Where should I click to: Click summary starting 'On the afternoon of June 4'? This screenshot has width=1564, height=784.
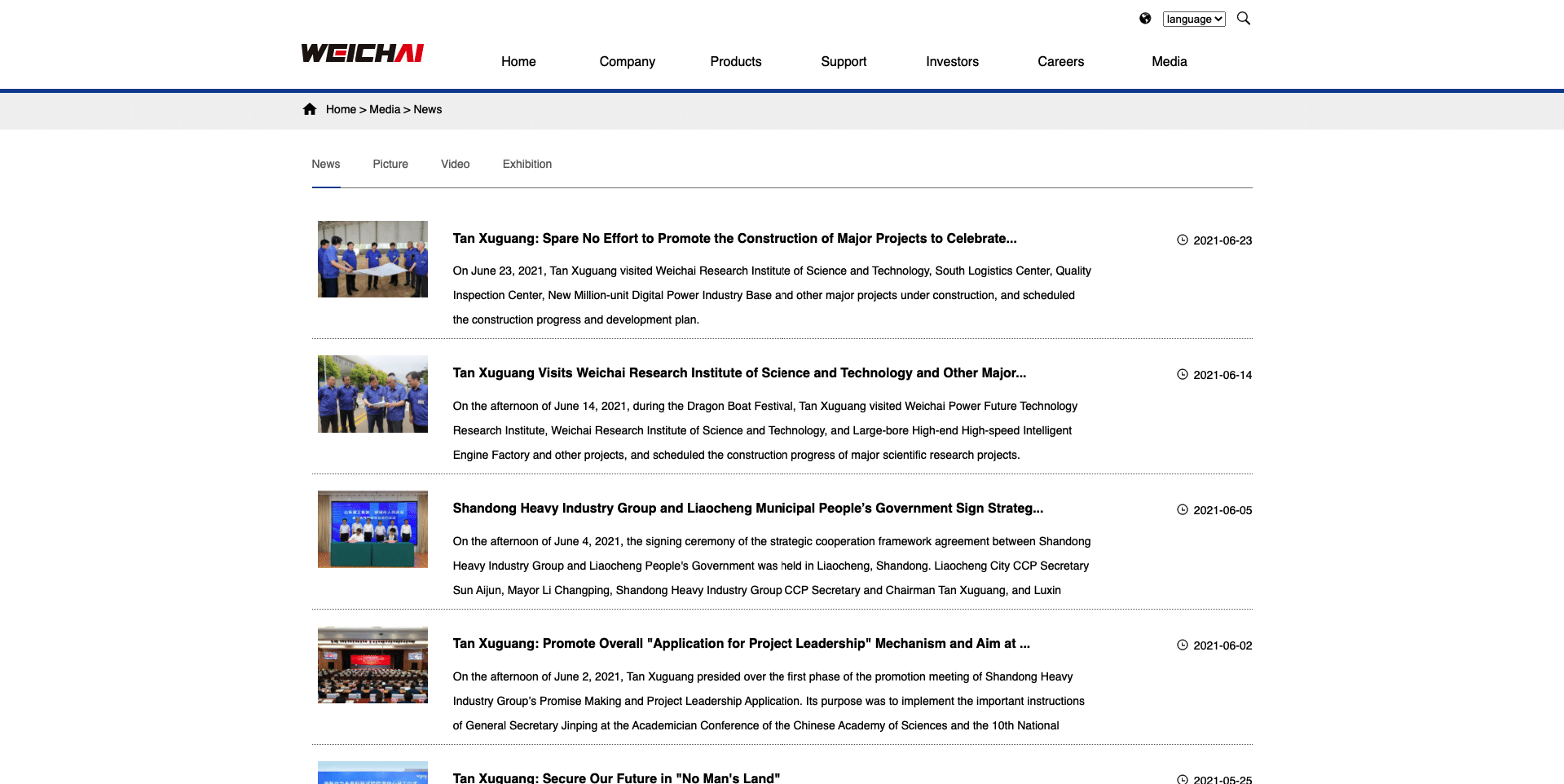[x=772, y=566]
